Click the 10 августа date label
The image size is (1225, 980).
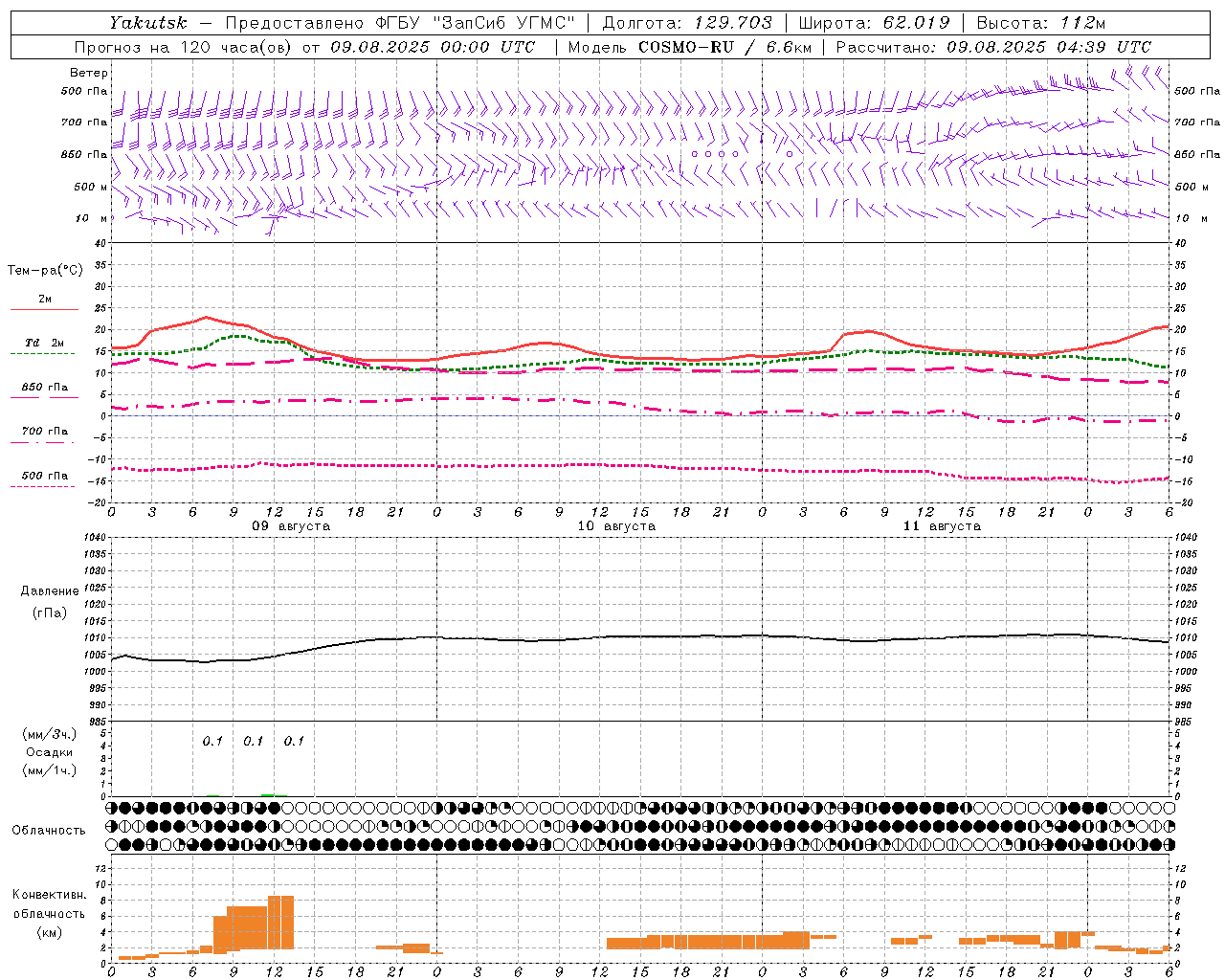click(x=616, y=526)
